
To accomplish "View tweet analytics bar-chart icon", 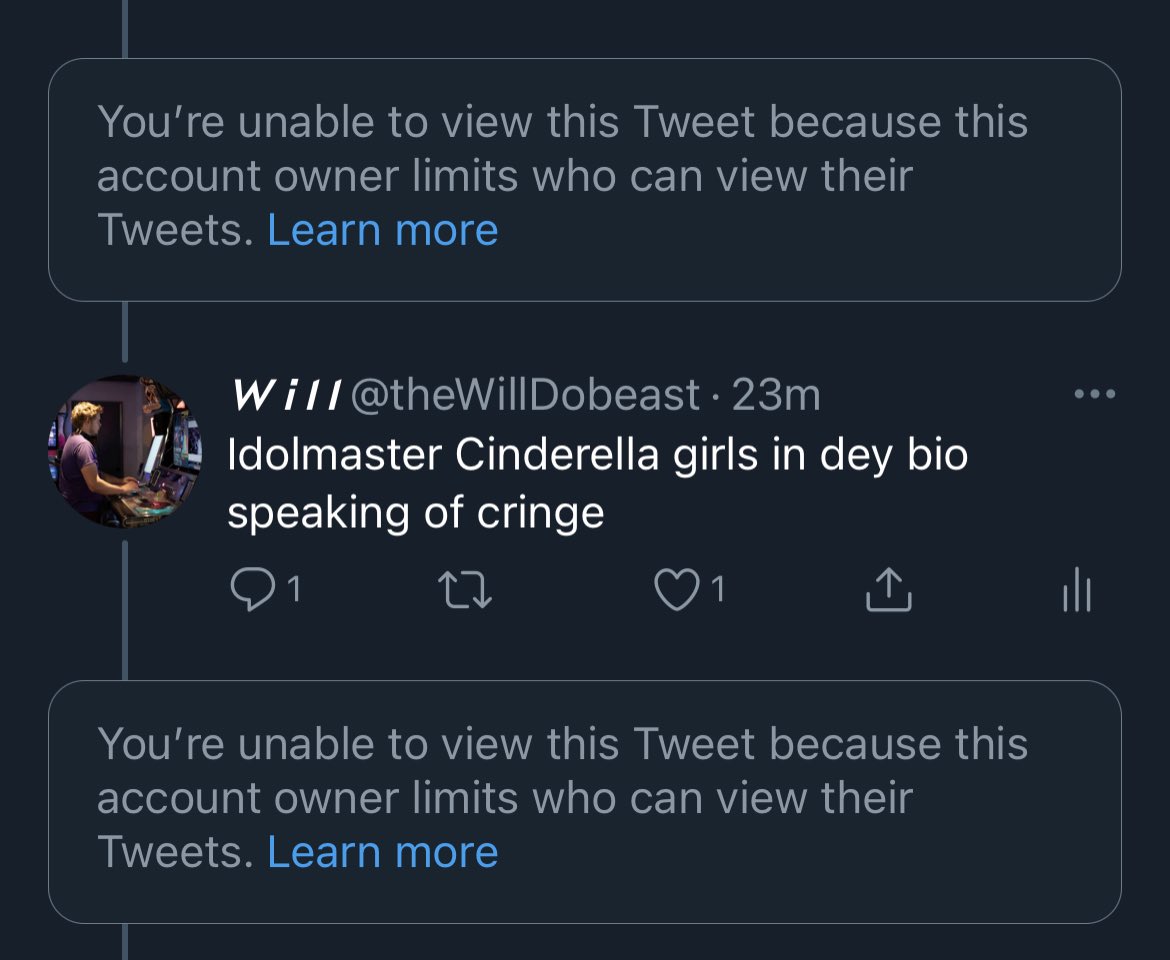I will 1076,592.
